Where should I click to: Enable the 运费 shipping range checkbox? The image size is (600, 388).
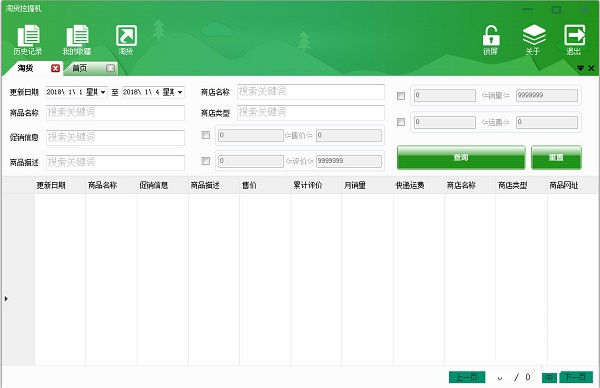(401, 122)
